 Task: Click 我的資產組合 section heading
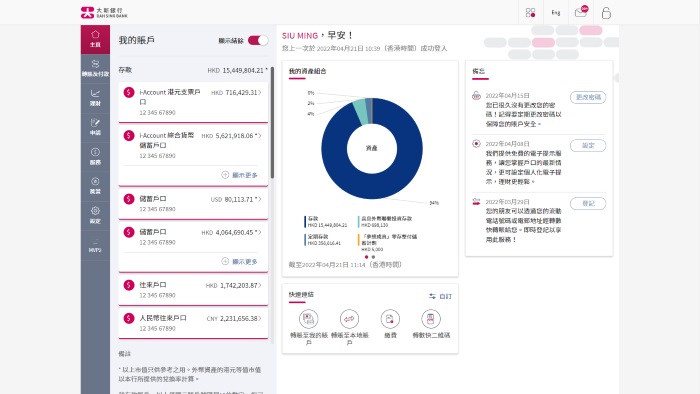[x=308, y=71]
